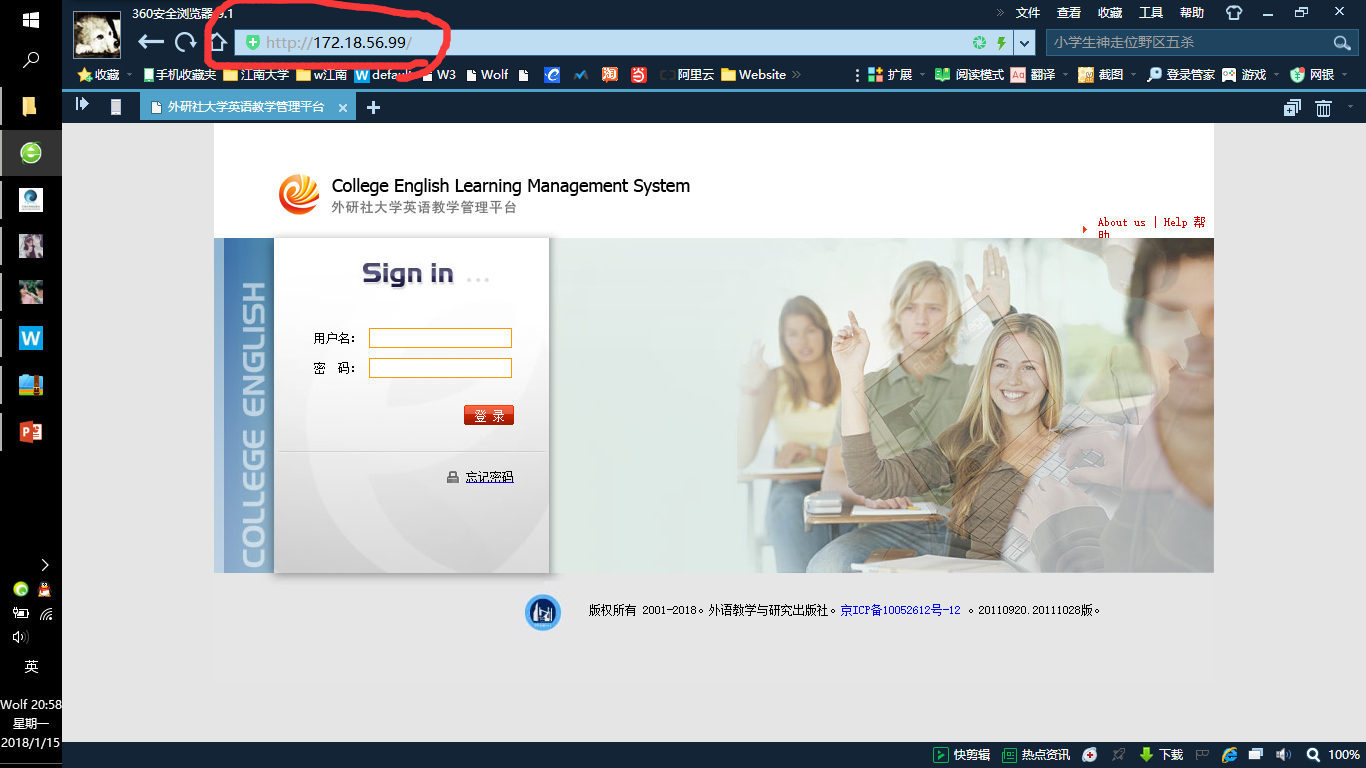Expand the address bar history dropdown
This screenshot has height=768, width=1366.
[1024, 43]
